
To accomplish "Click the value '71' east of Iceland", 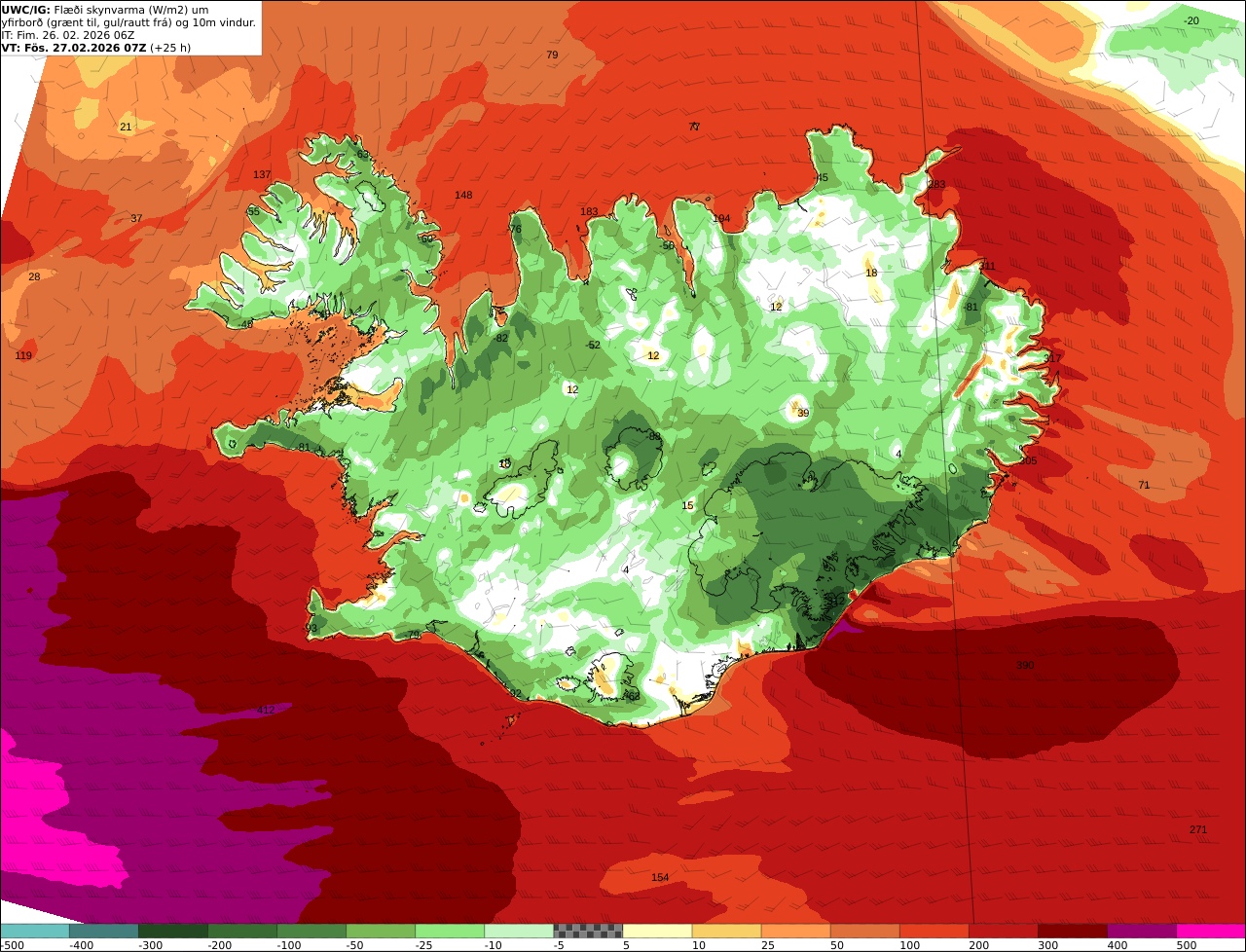I will coord(1144,485).
